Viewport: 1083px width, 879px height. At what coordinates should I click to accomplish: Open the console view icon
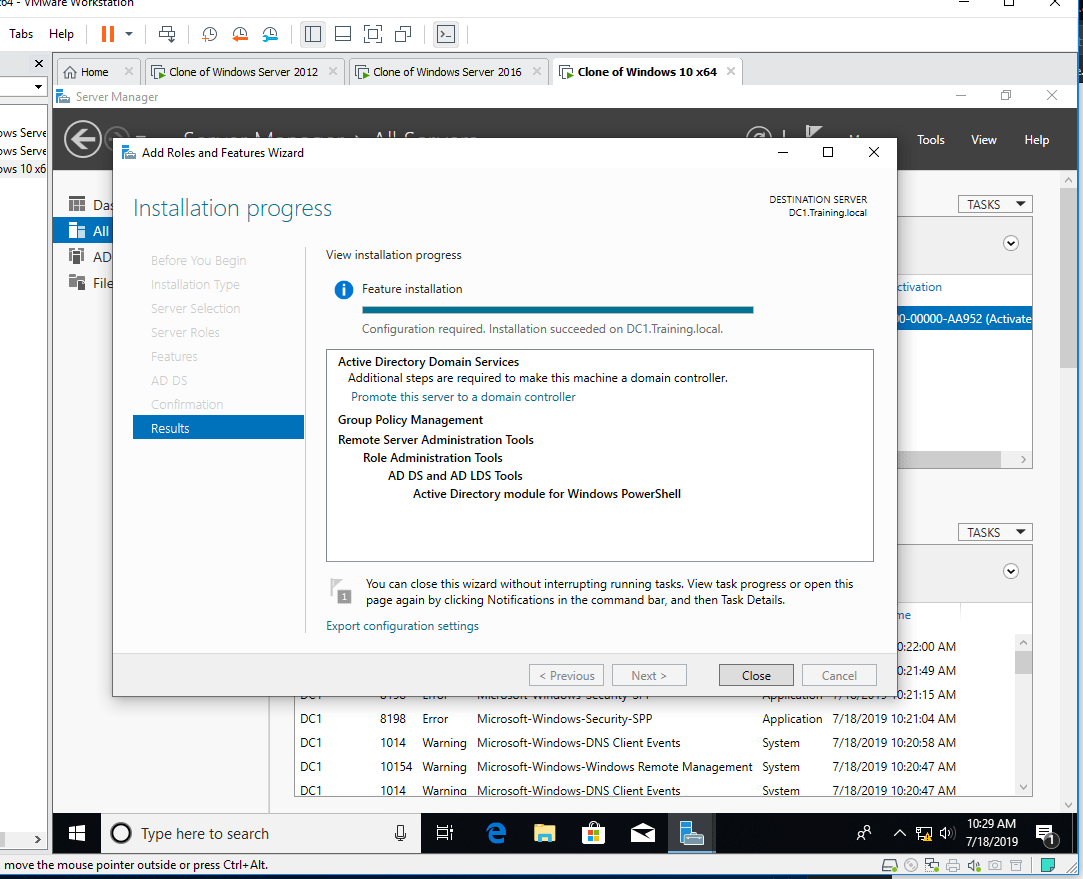pyautogui.click(x=446, y=34)
